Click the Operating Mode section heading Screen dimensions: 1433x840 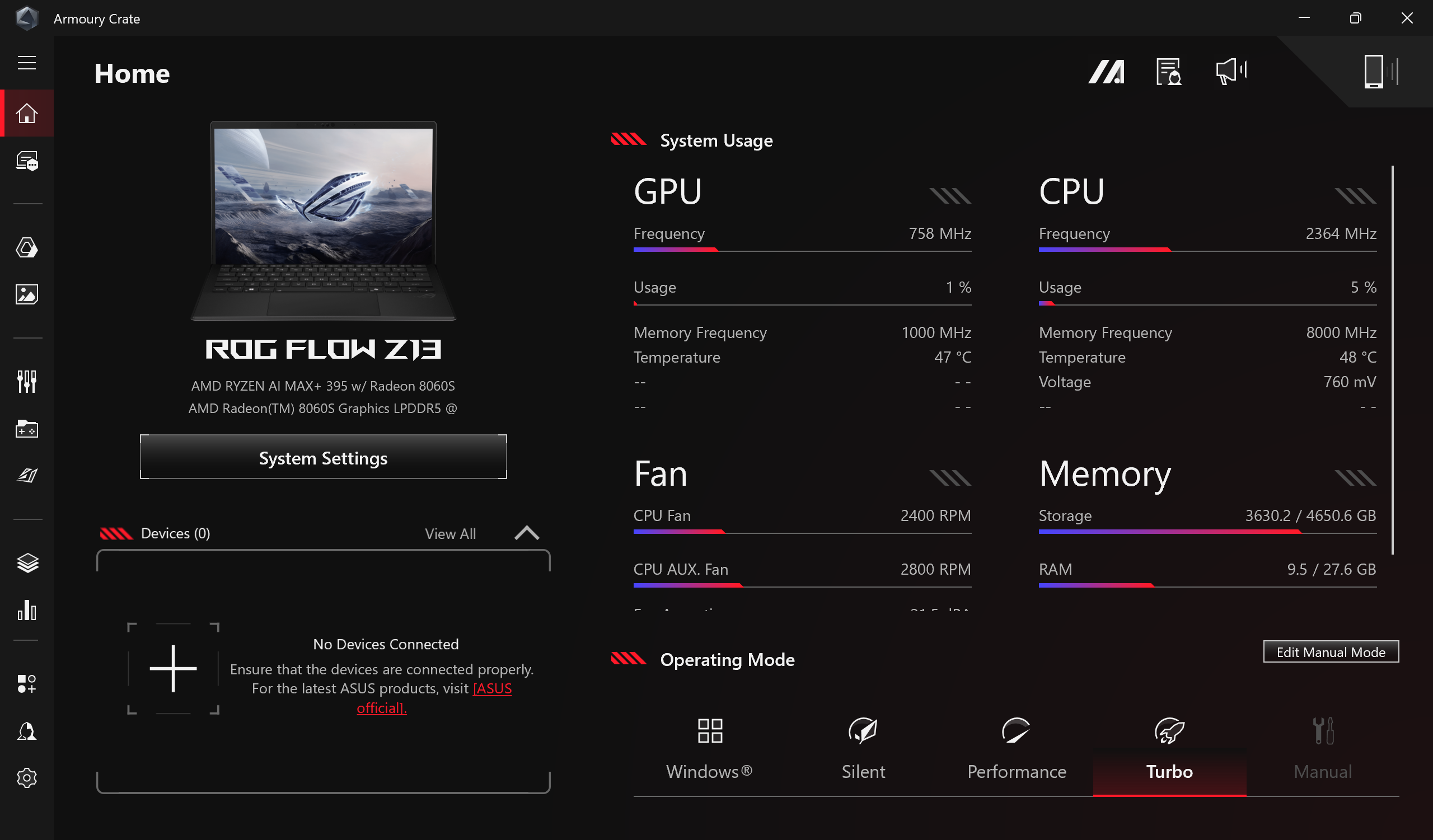727,659
